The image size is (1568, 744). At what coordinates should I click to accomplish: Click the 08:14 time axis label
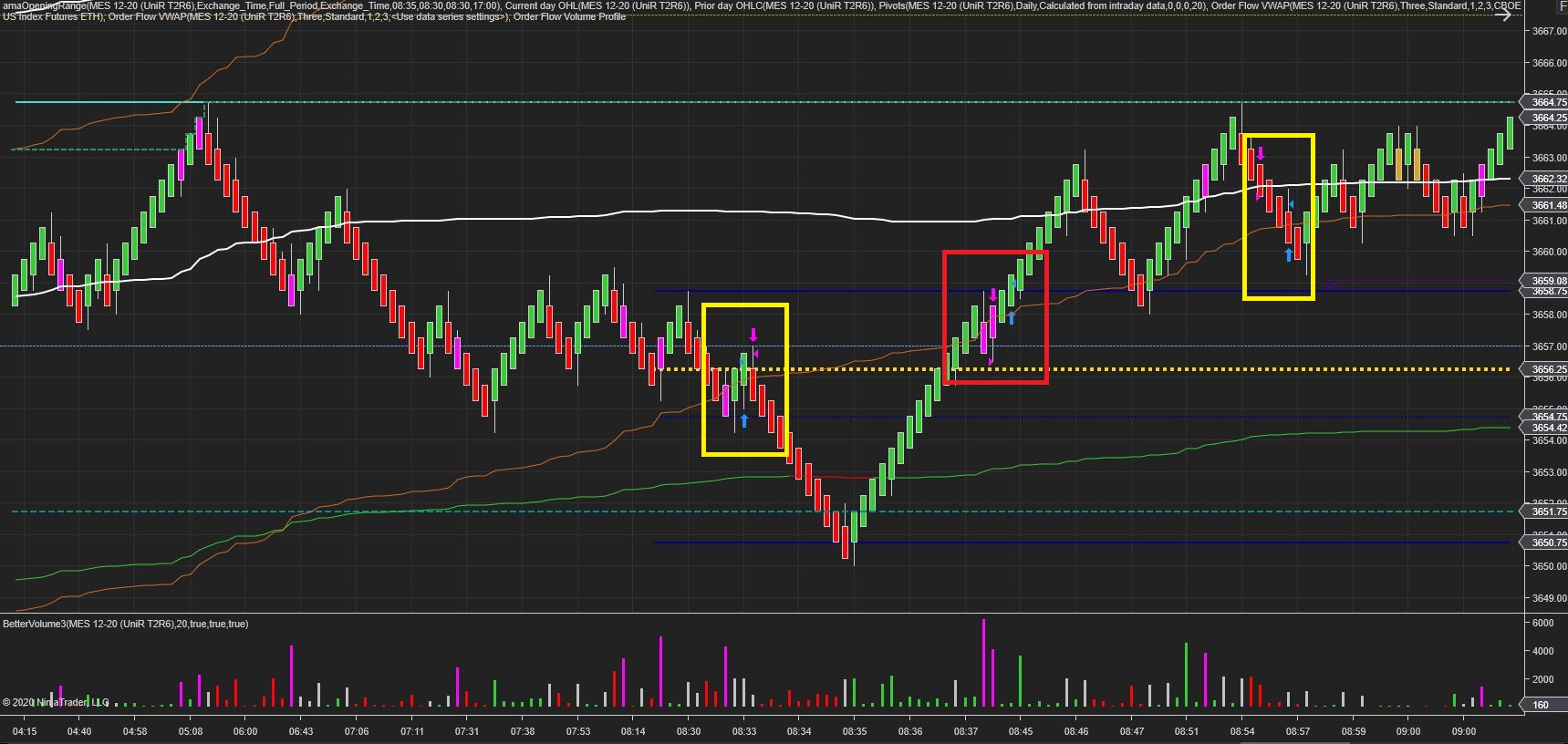(633, 731)
